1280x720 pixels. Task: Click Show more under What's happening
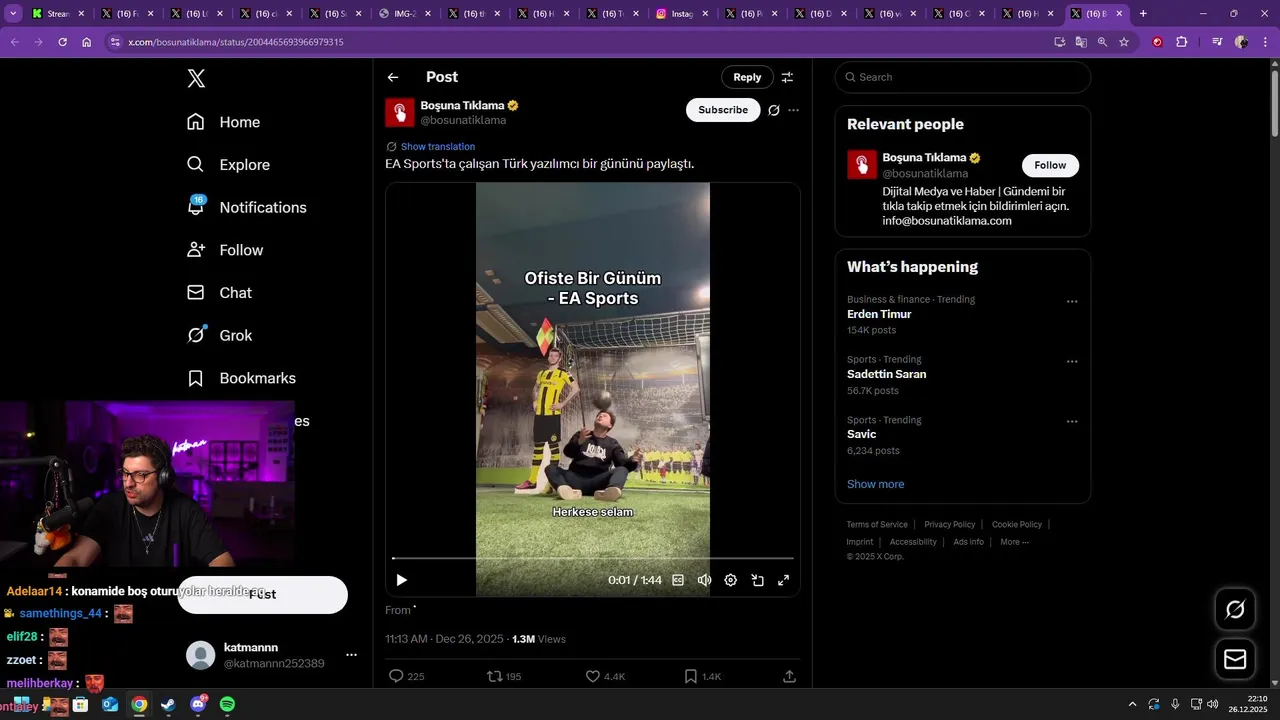(x=875, y=484)
